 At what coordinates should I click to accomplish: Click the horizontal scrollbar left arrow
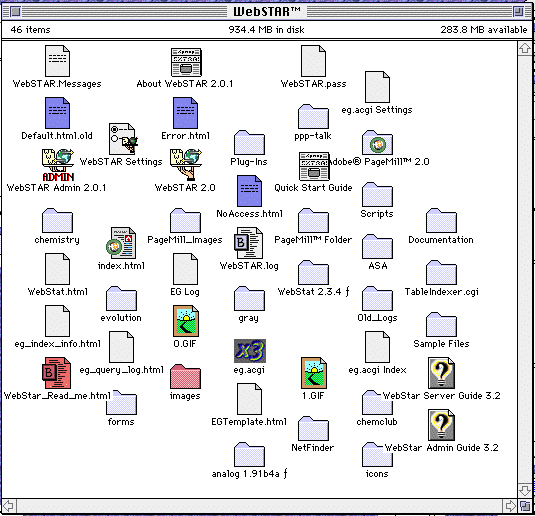click(9, 505)
